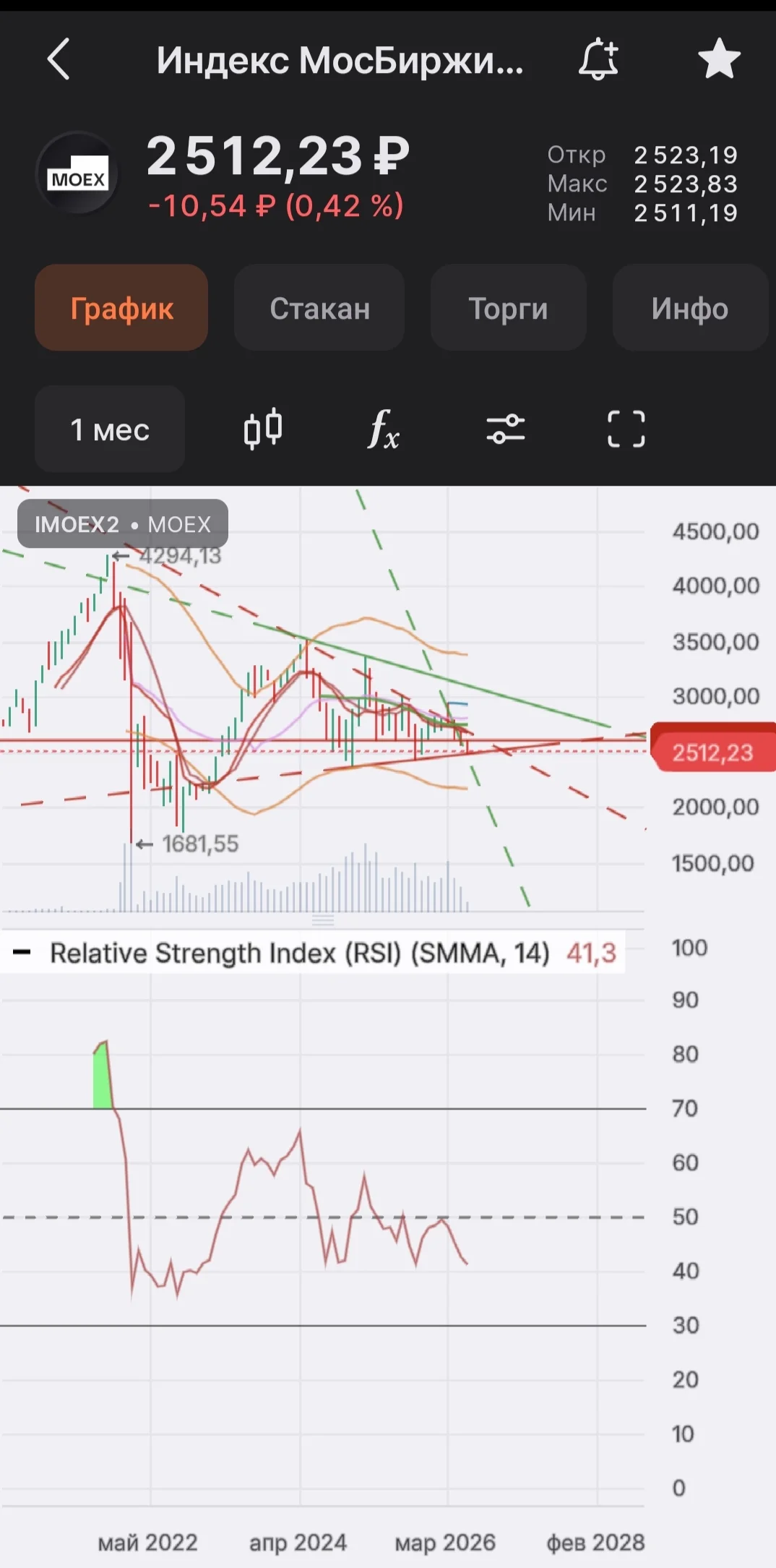Tap the title Индекс МосБиржи
Viewport: 776px width, 1568px height.
pyautogui.click(x=340, y=60)
